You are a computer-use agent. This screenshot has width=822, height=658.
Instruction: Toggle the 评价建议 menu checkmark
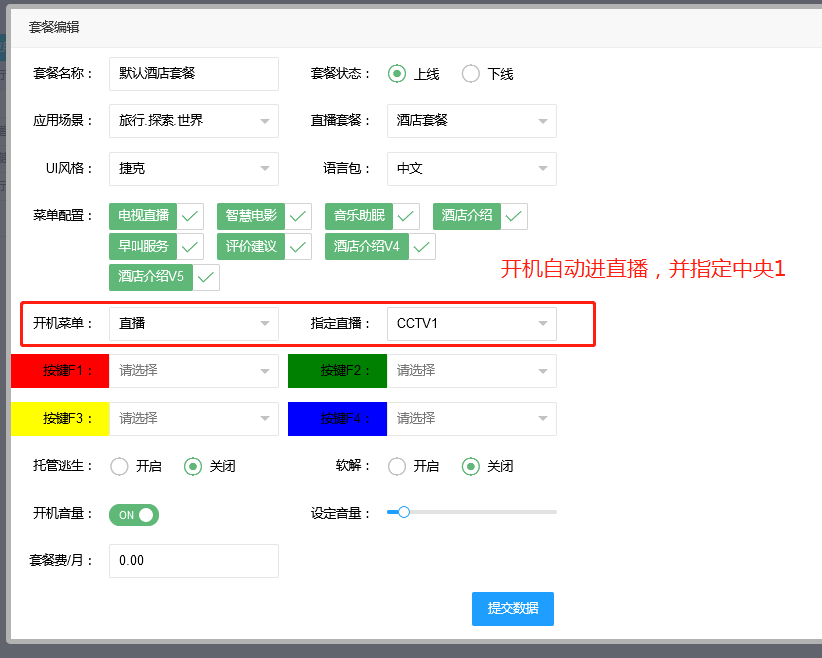click(x=298, y=246)
